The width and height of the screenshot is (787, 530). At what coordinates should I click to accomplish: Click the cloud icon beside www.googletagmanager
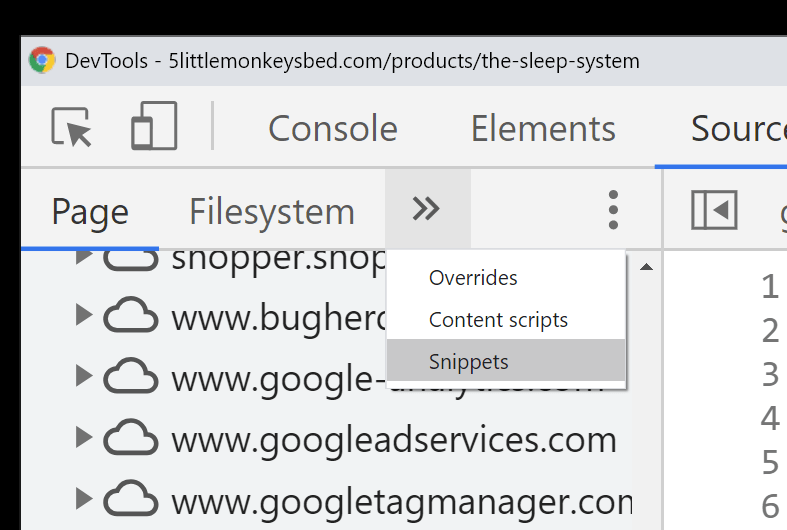131,499
